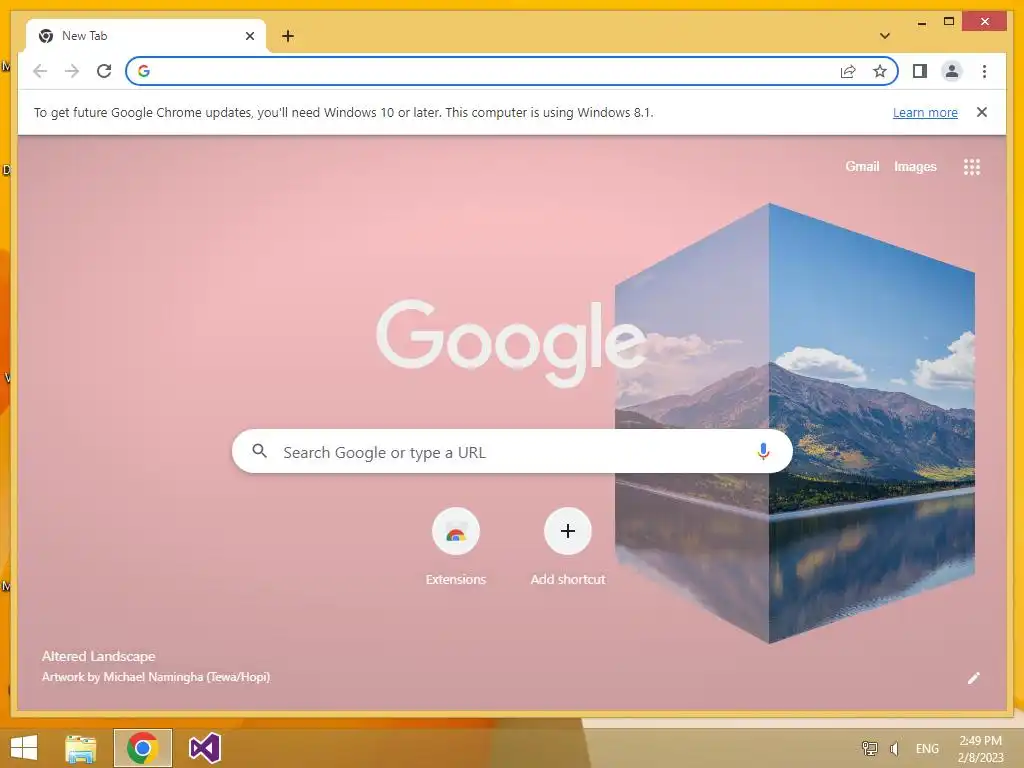The width and height of the screenshot is (1024, 768).
Task: Open the Extensions shortcut
Action: (456, 547)
